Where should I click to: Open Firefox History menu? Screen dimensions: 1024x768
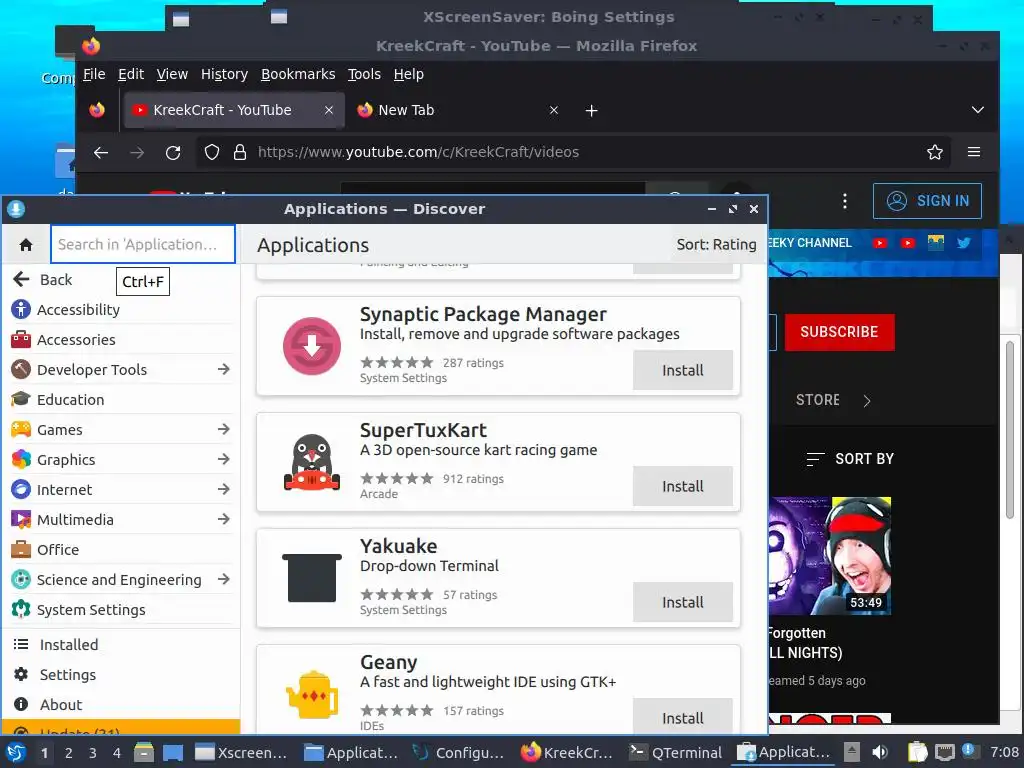pos(224,74)
